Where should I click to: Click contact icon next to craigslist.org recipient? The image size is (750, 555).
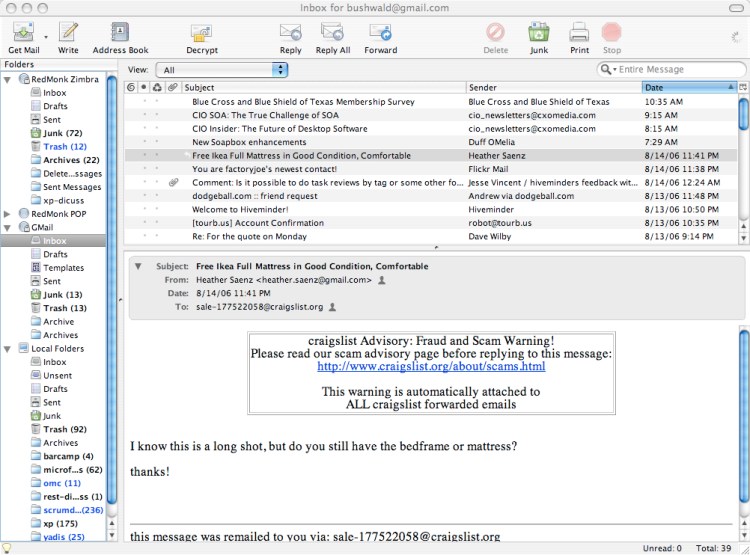tap(332, 307)
